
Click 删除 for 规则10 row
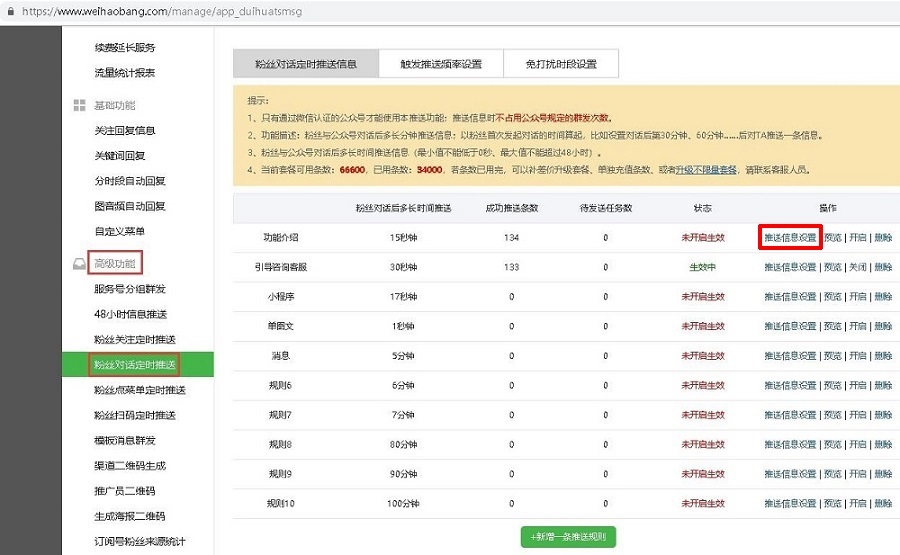[883, 503]
